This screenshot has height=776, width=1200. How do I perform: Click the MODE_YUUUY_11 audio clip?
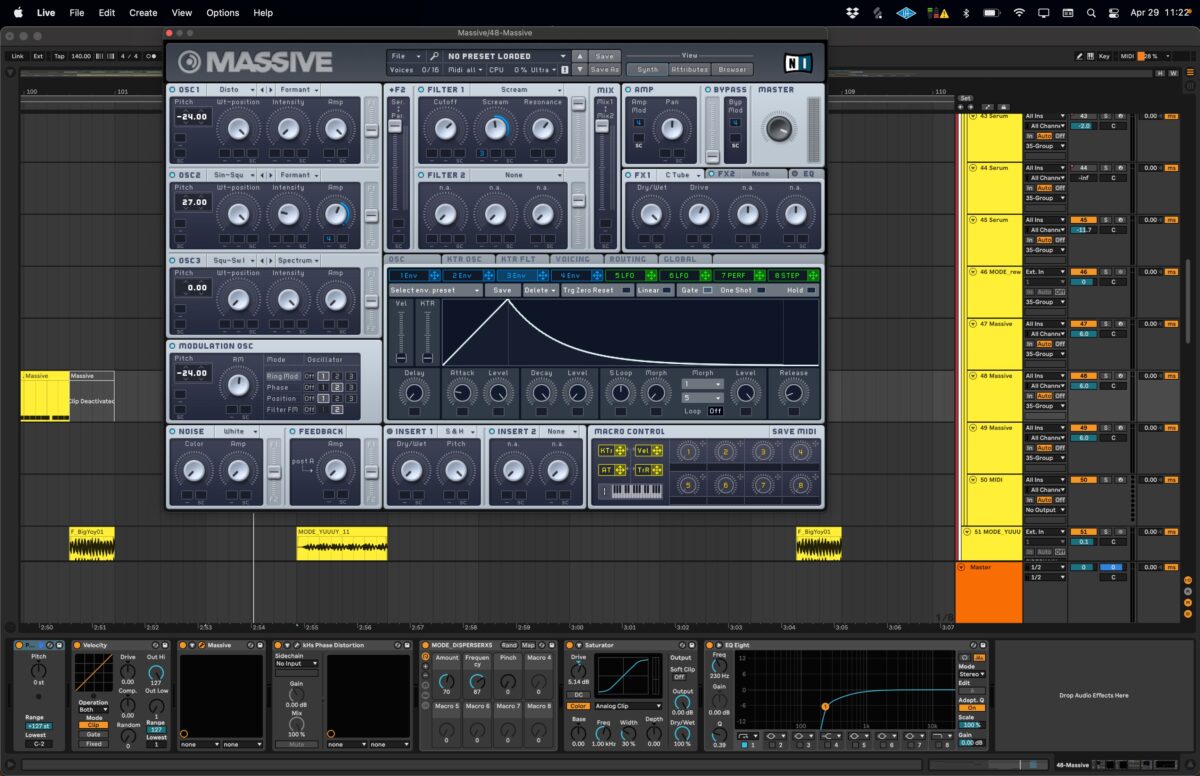(x=342, y=544)
